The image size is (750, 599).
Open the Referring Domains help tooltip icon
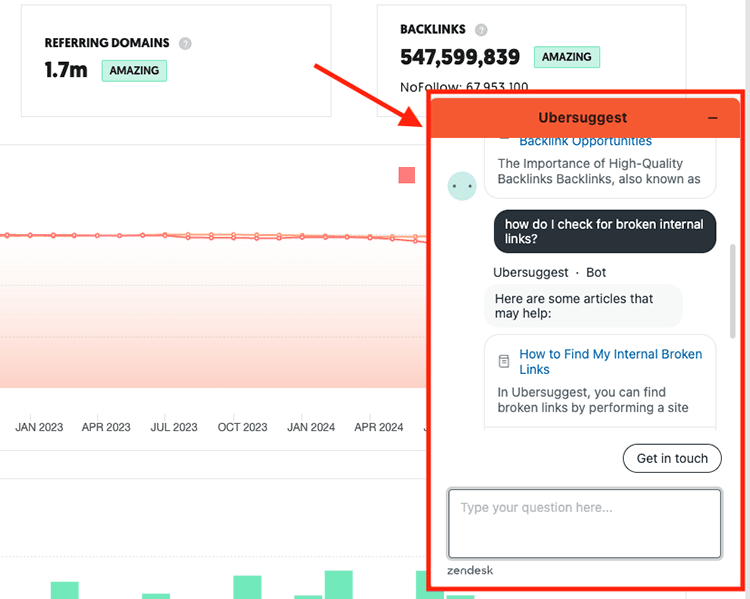(x=185, y=44)
